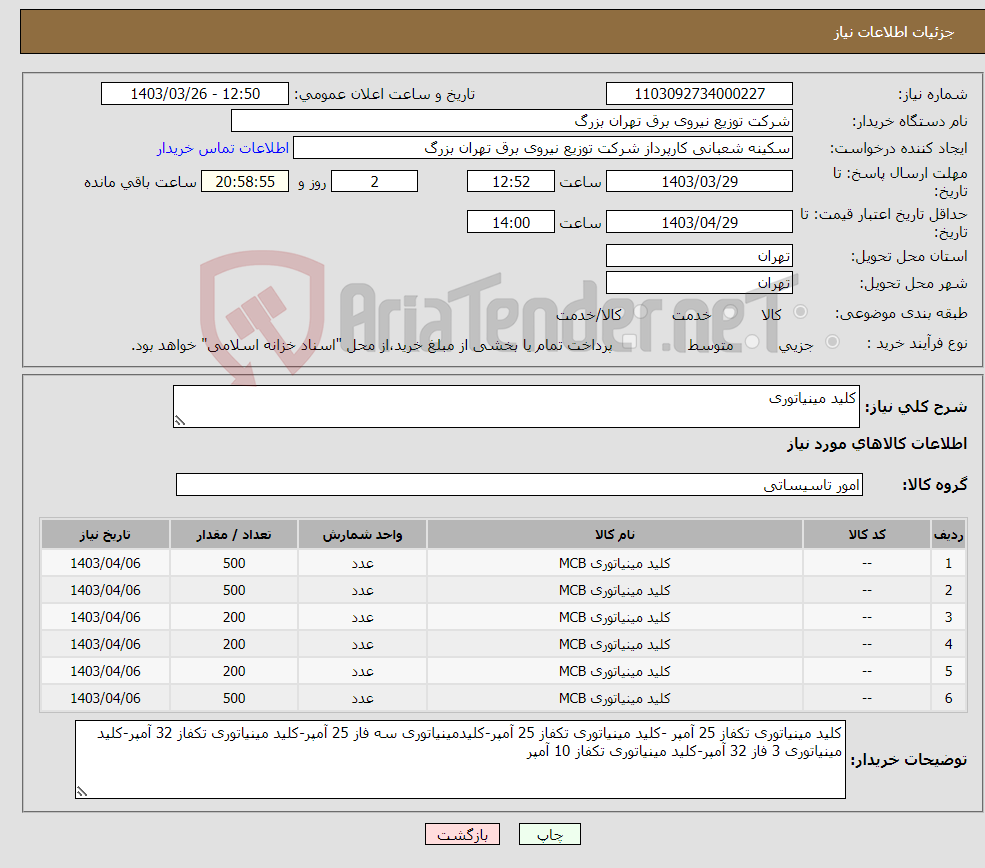Open the اطلاعات تماس خریدار link
985x868 pixels.
click(223, 148)
